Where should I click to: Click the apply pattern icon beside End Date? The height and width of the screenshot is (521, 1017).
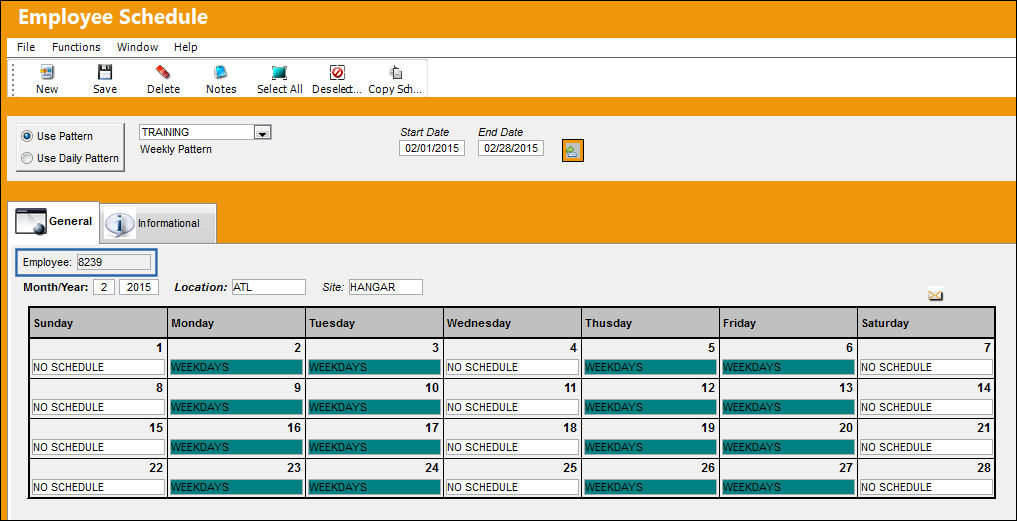(x=573, y=151)
